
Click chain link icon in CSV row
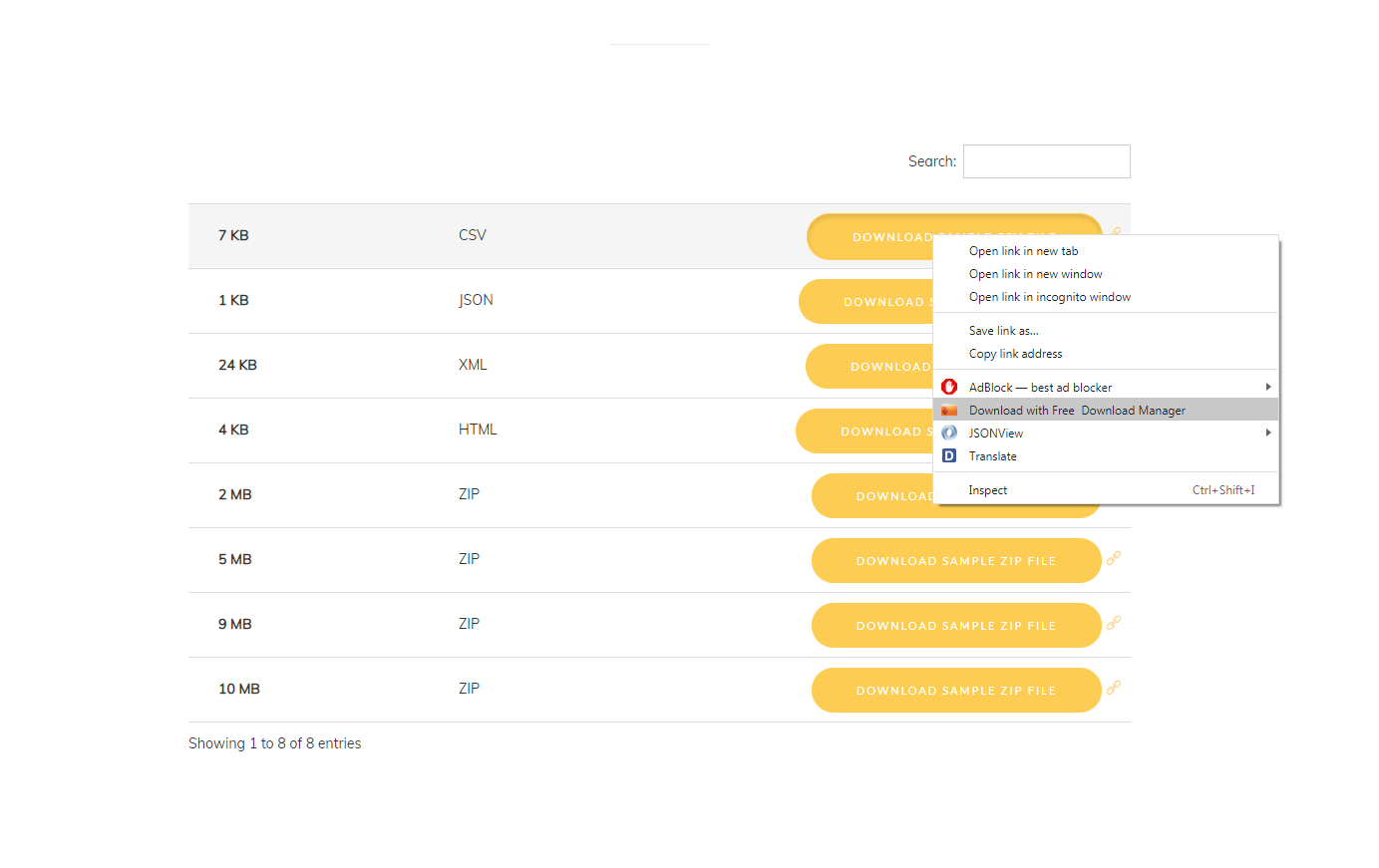coord(1117,231)
